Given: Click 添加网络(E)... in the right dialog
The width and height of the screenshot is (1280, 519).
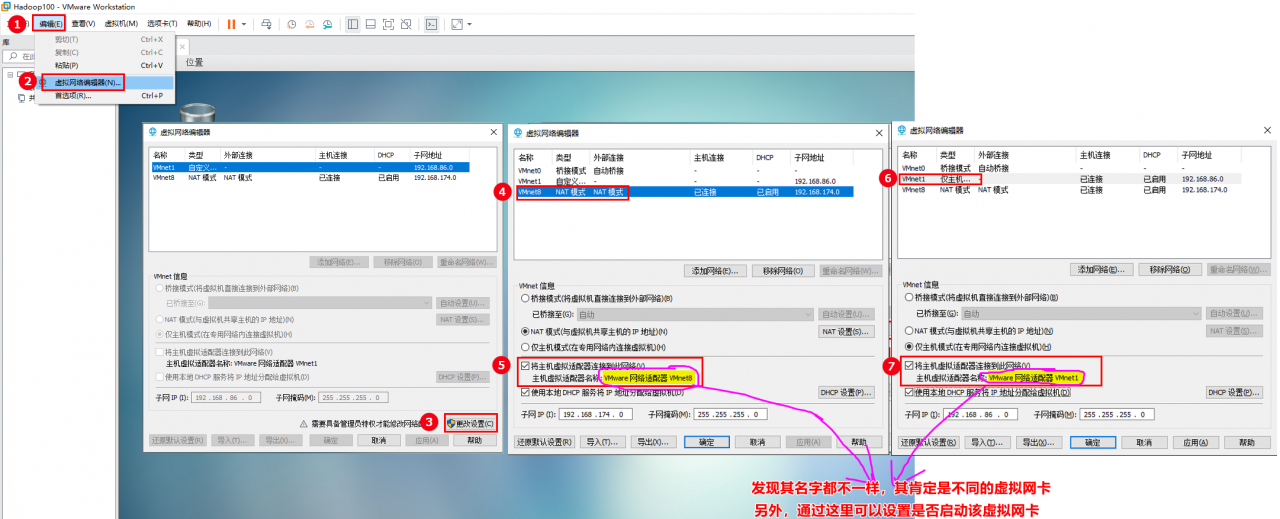Looking at the screenshot, I should 1100,270.
